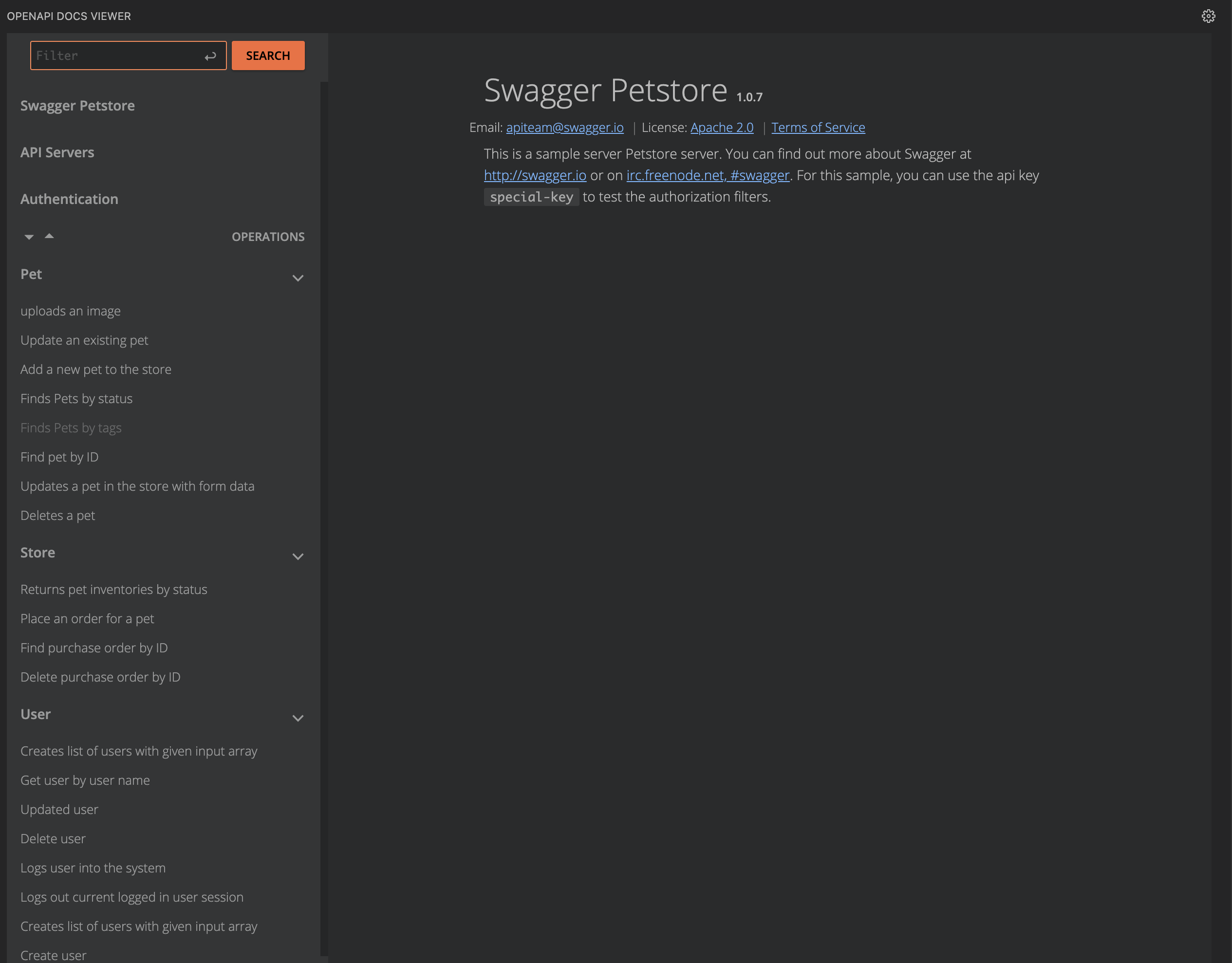
Task: Expand all operations with down triangle
Action: click(x=29, y=237)
